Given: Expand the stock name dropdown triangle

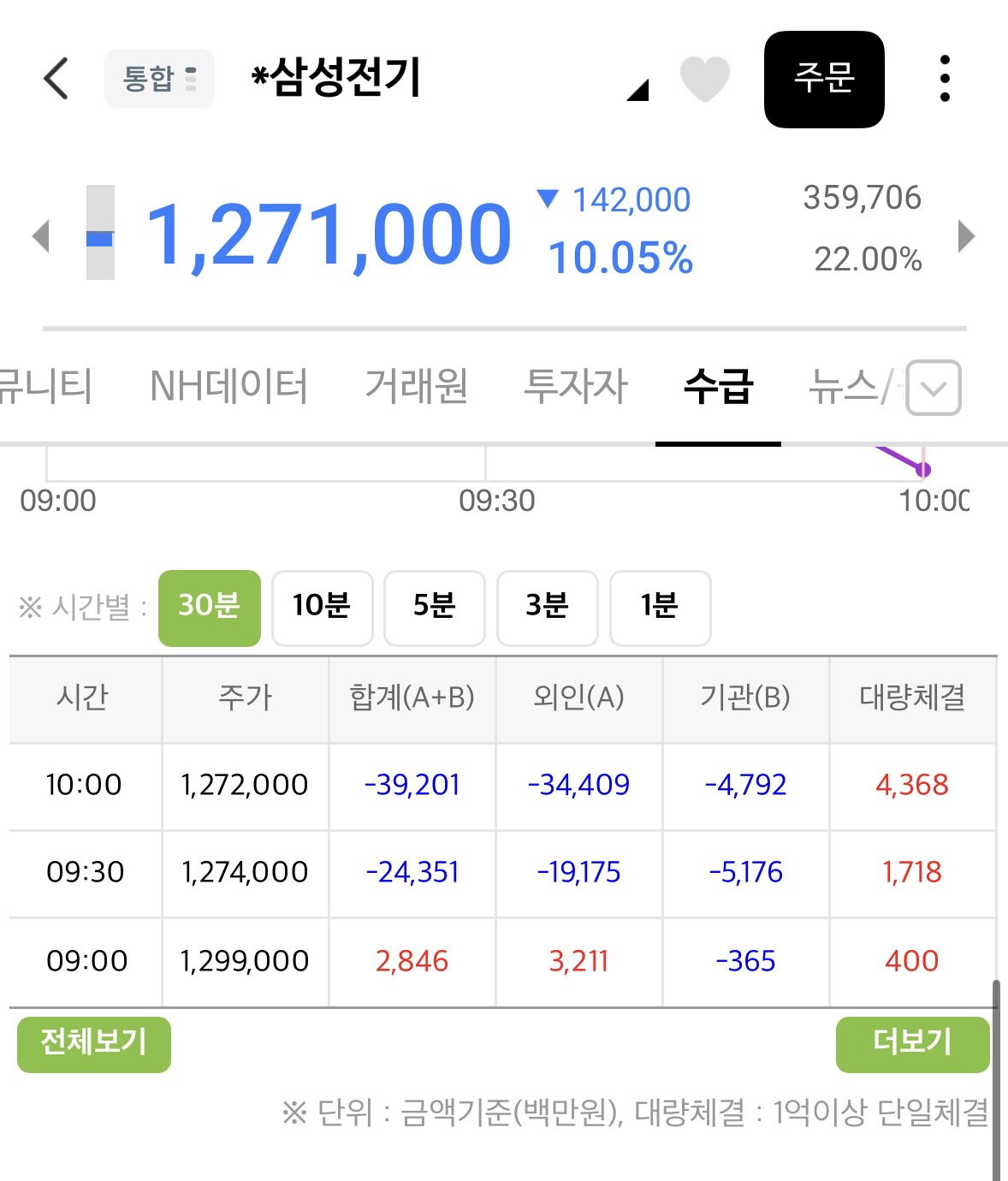Looking at the screenshot, I should click(637, 90).
